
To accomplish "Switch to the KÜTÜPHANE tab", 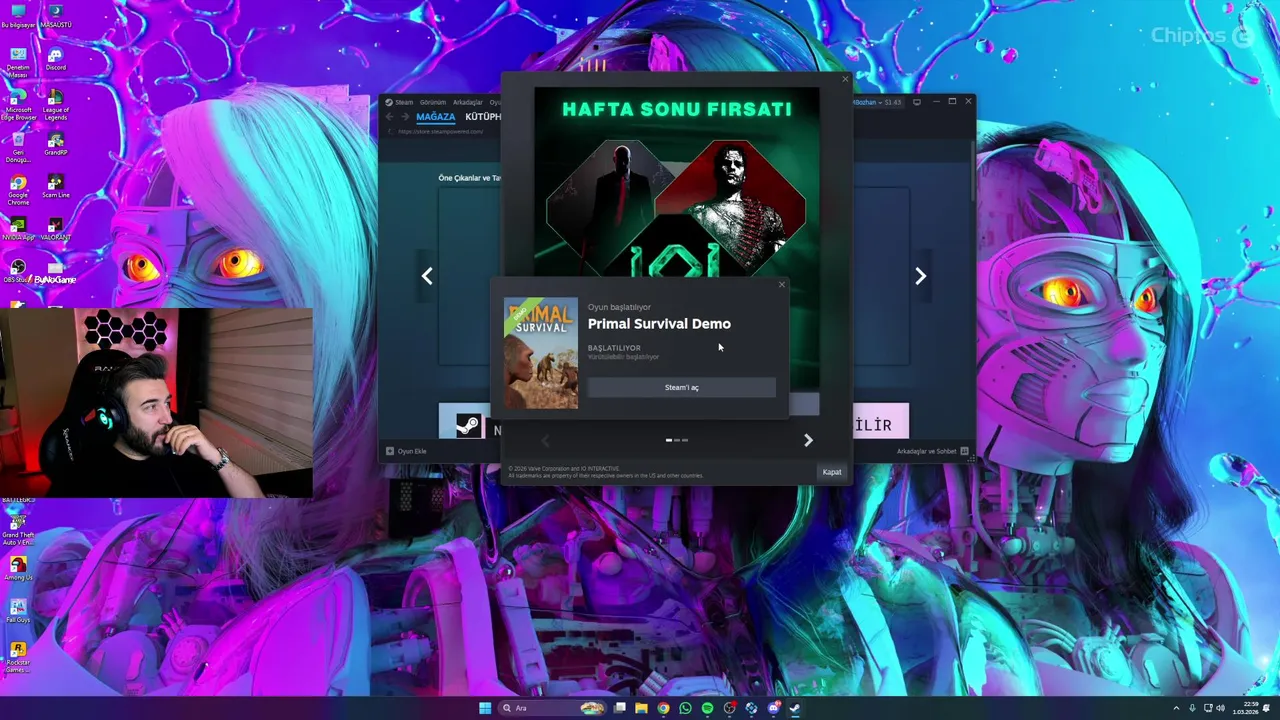I will pyautogui.click(x=482, y=117).
